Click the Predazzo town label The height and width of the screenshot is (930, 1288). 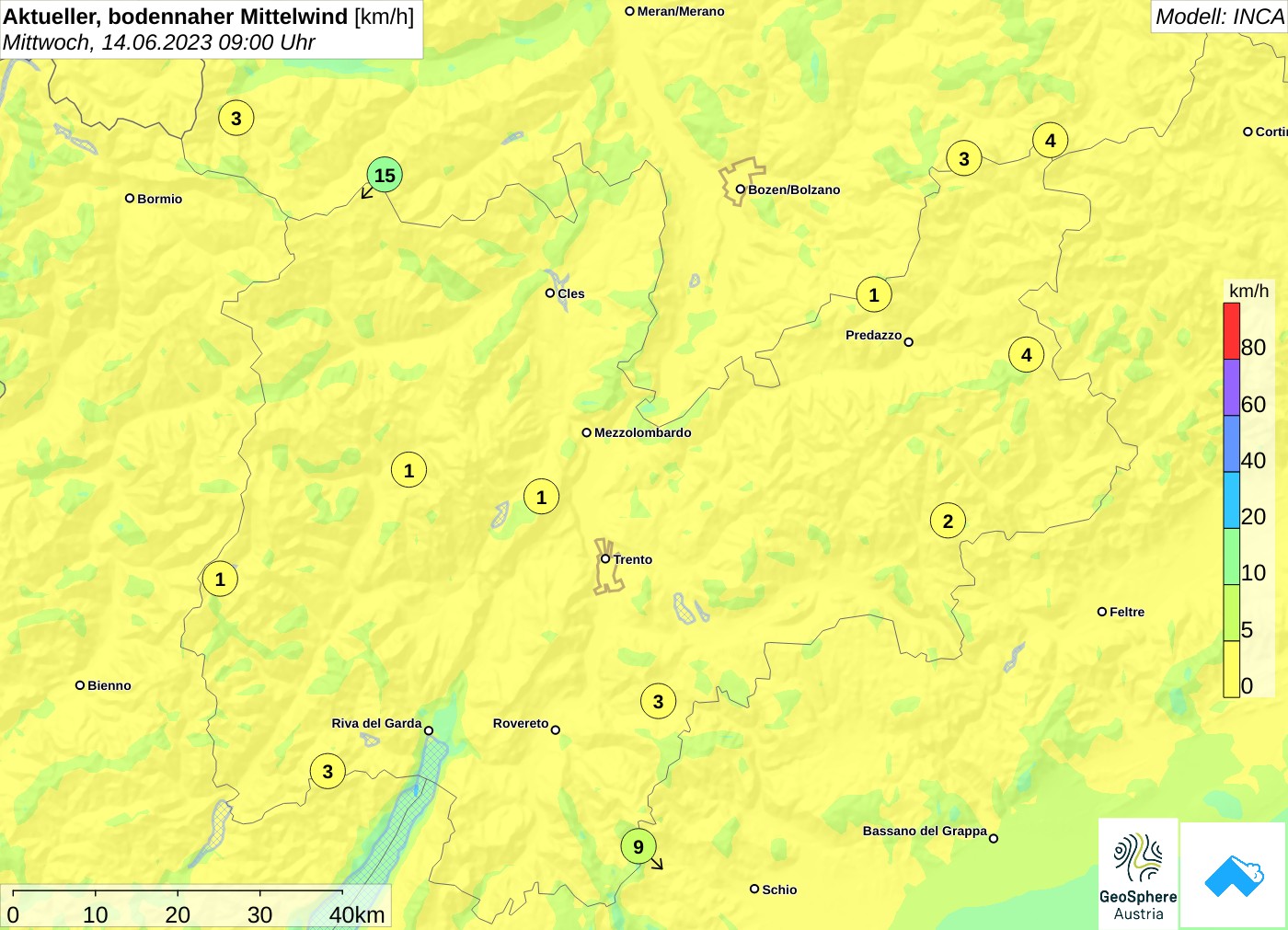874,335
